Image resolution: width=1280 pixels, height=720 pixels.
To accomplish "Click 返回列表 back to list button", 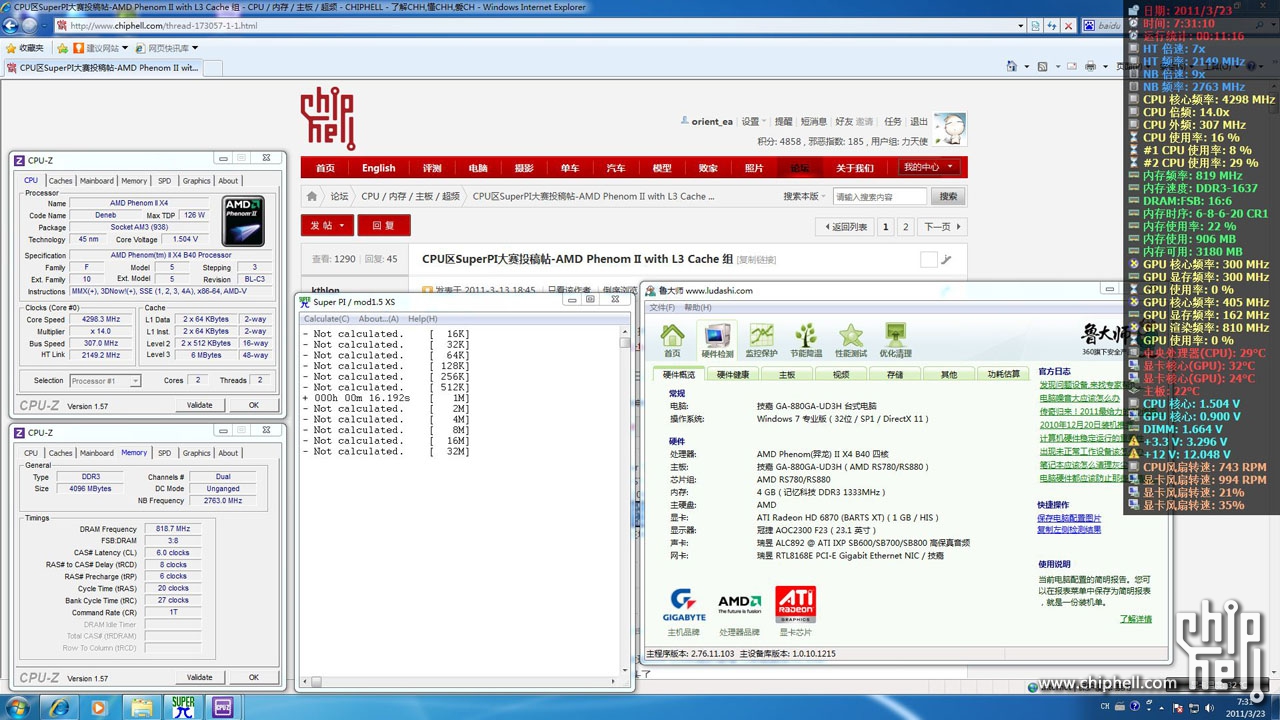I will click(x=844, y=227).
